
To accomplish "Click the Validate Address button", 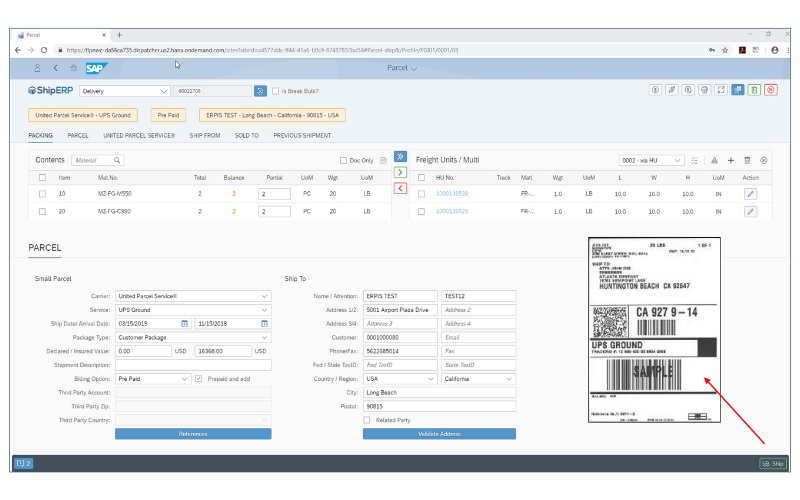I will (439, 434).
